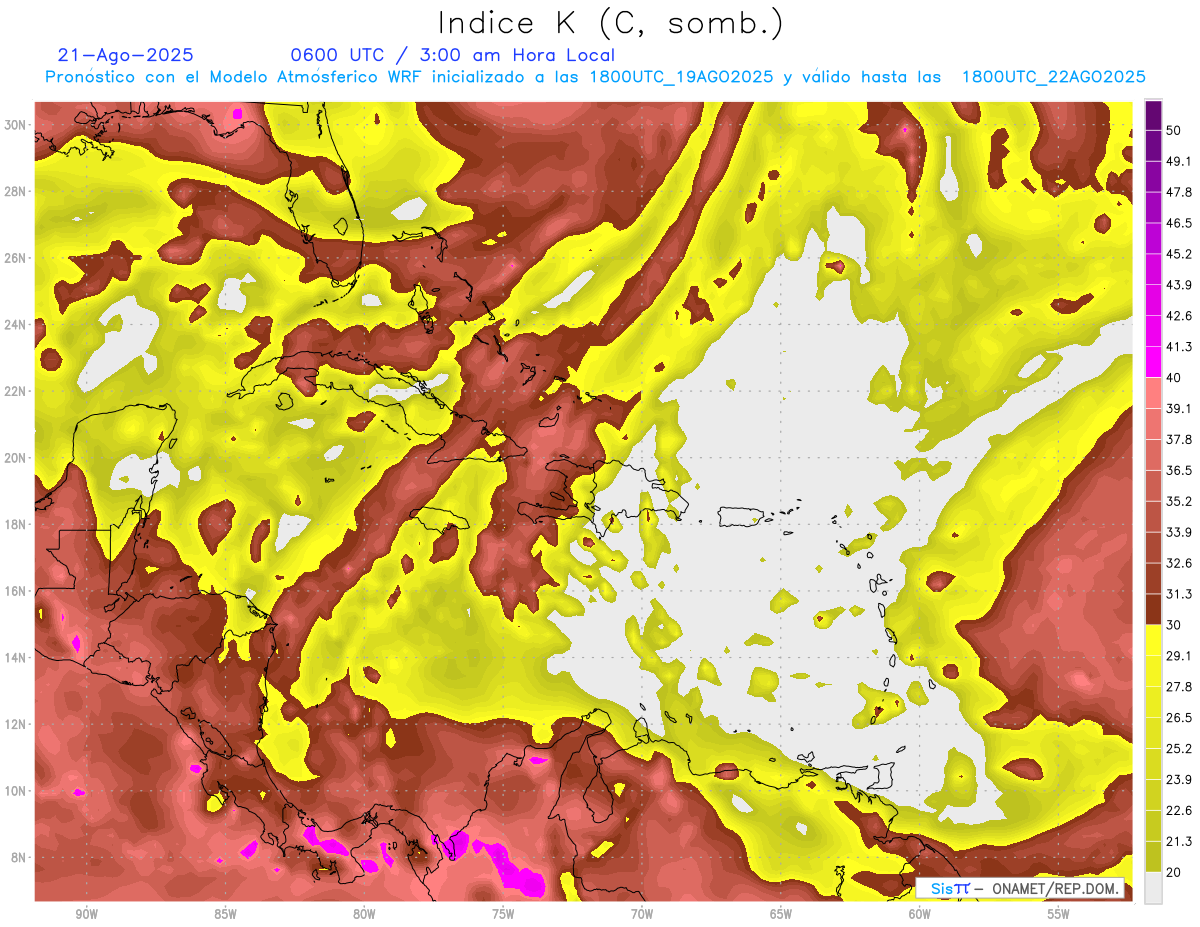
Task: Click the color bar value '30'
Action: [x=1174, y=625]
